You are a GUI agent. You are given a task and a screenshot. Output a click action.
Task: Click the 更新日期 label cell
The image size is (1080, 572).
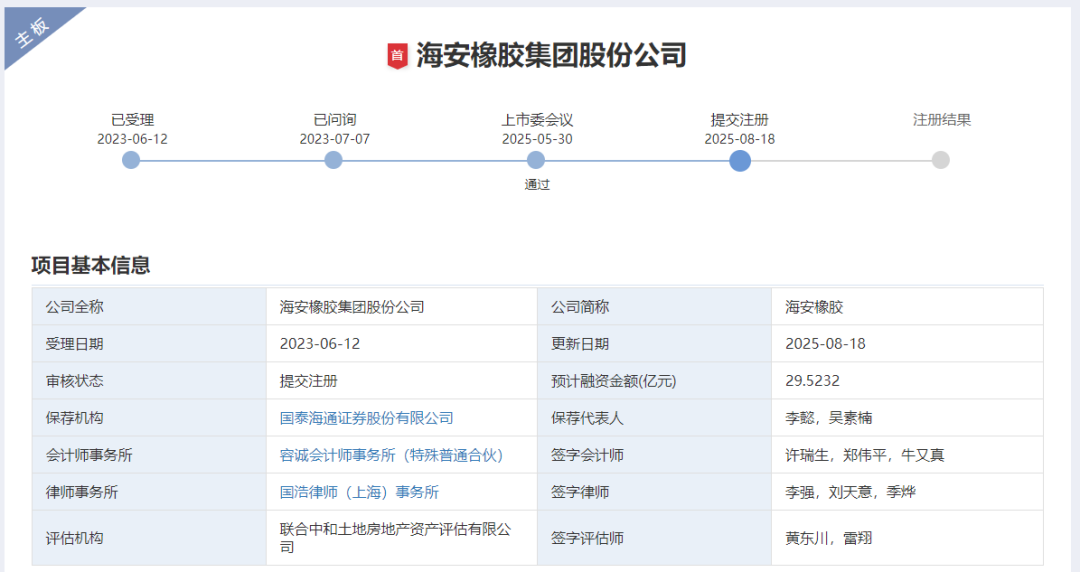654,344
